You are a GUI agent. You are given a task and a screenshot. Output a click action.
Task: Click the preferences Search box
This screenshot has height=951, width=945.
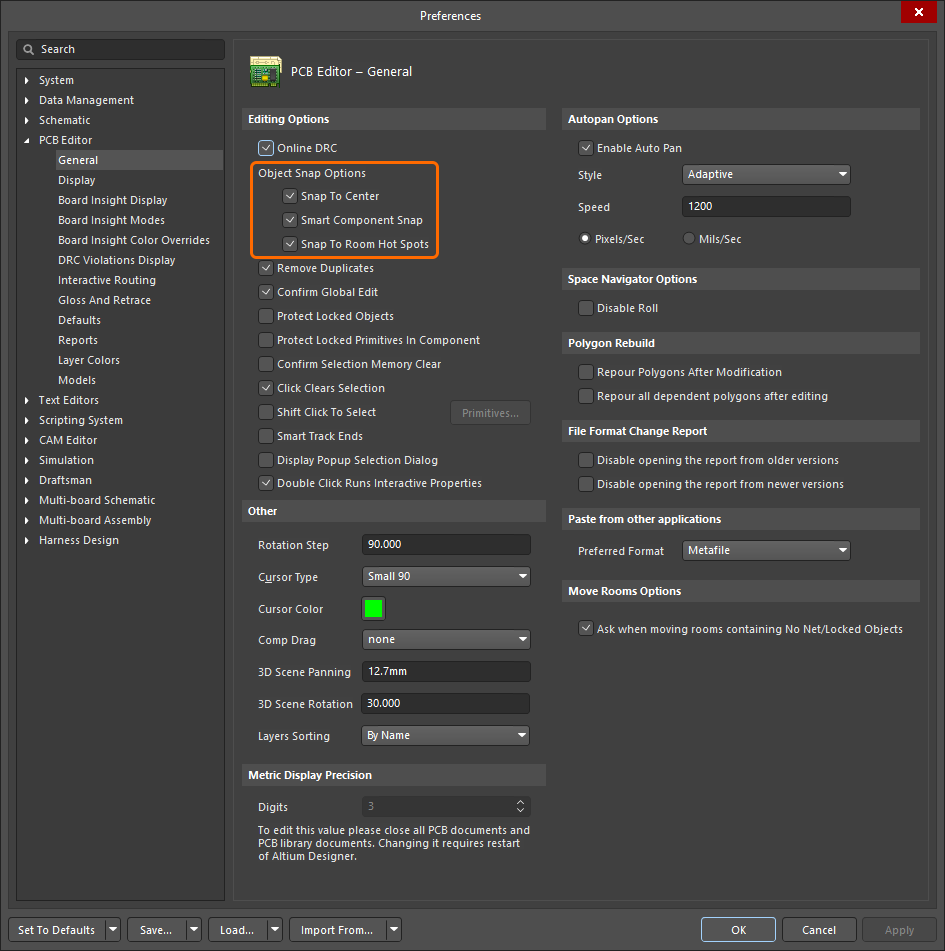point(121,50)
